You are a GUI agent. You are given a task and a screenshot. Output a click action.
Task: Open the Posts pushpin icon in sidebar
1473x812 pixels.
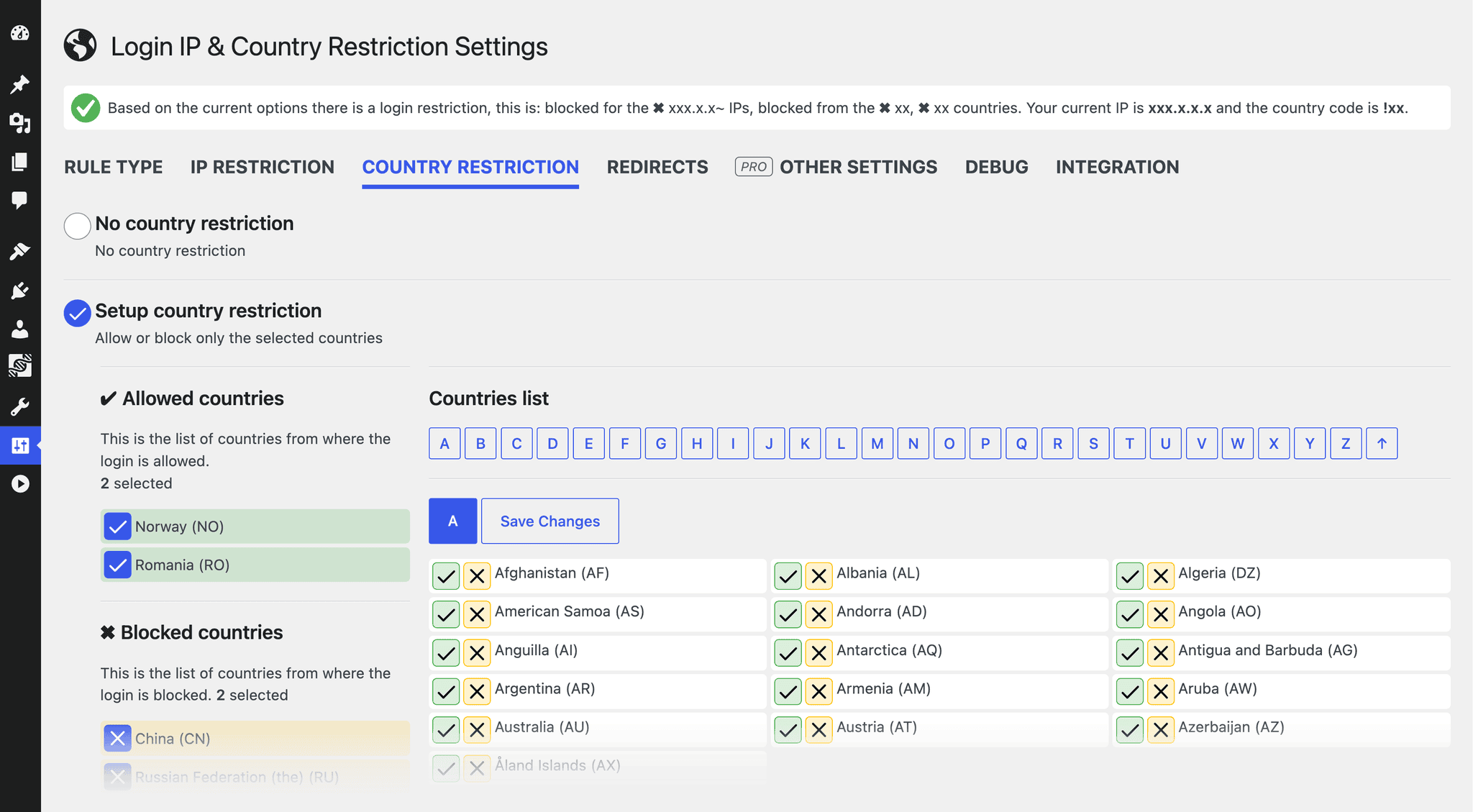[x=20, y=84]
